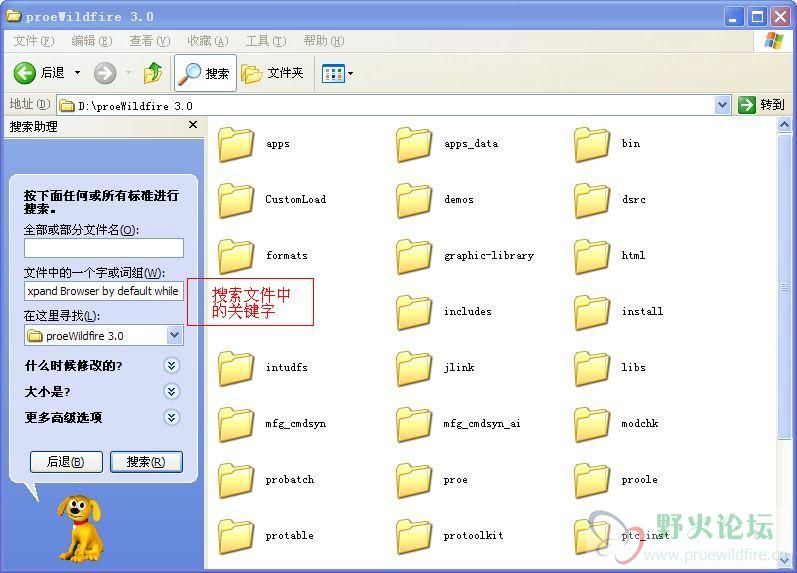Select the libs folder icon
The width and height of the screenshot is (797, 573).
click(x=592, y=368)
